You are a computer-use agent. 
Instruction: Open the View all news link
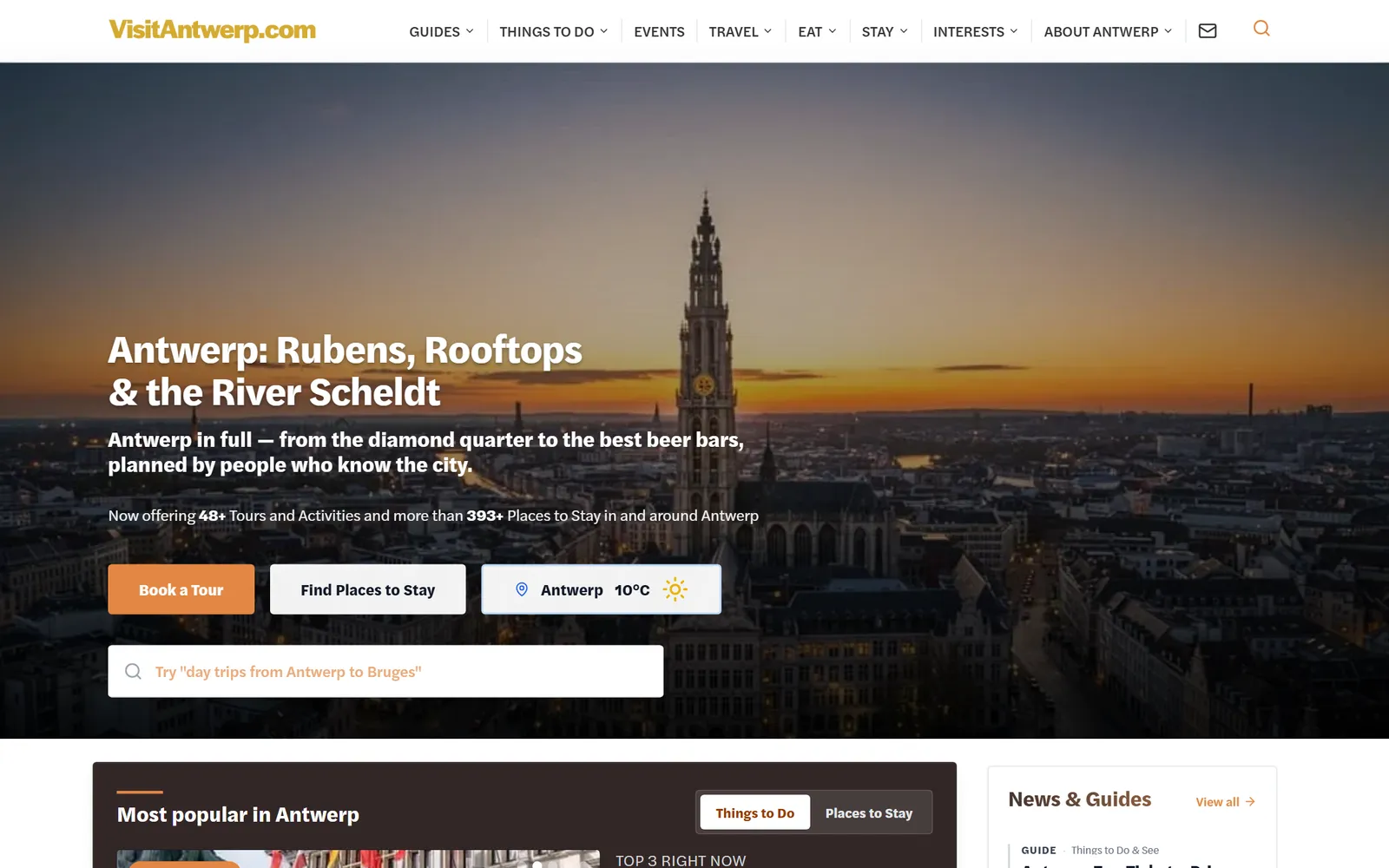(x=1225, y=802)
